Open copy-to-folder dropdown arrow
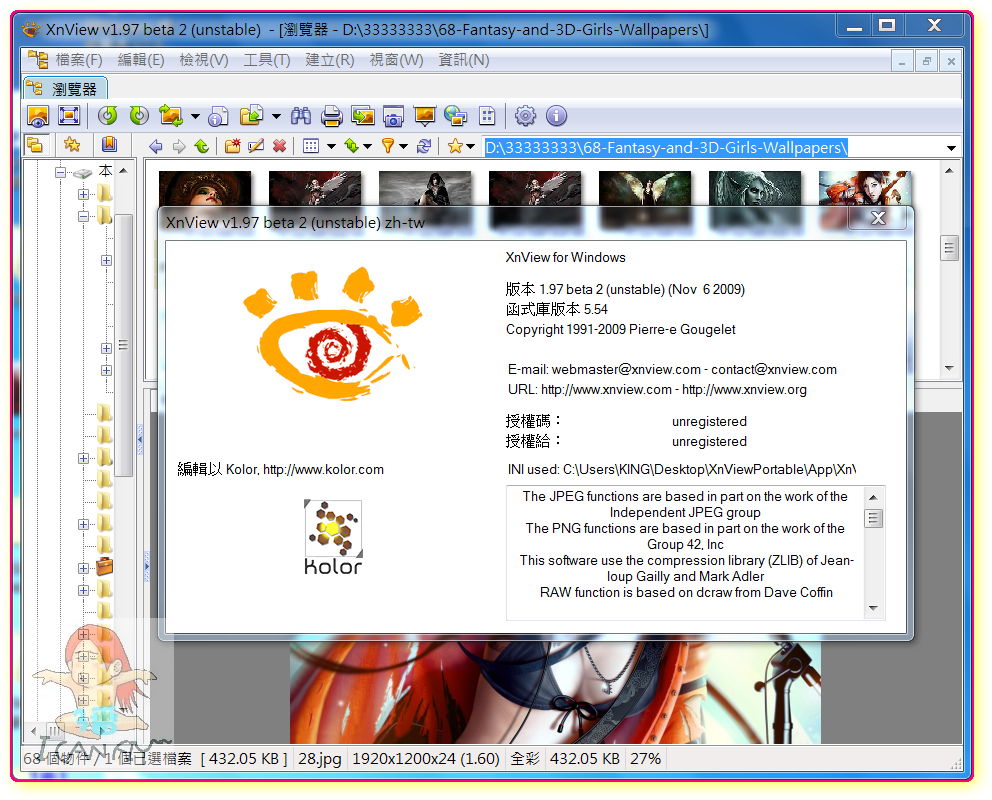 276,116
